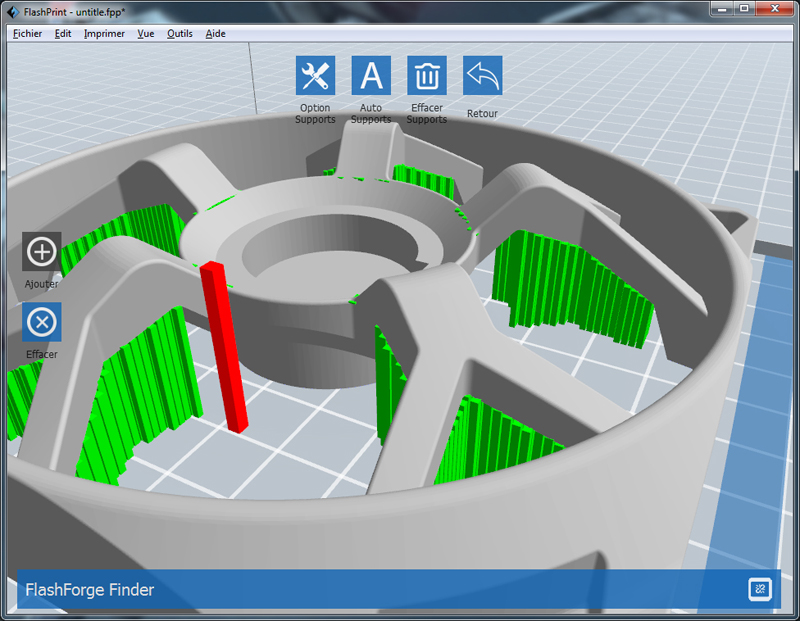
Task: Open the Imprimer menu
Action: (x=104, y=34)
